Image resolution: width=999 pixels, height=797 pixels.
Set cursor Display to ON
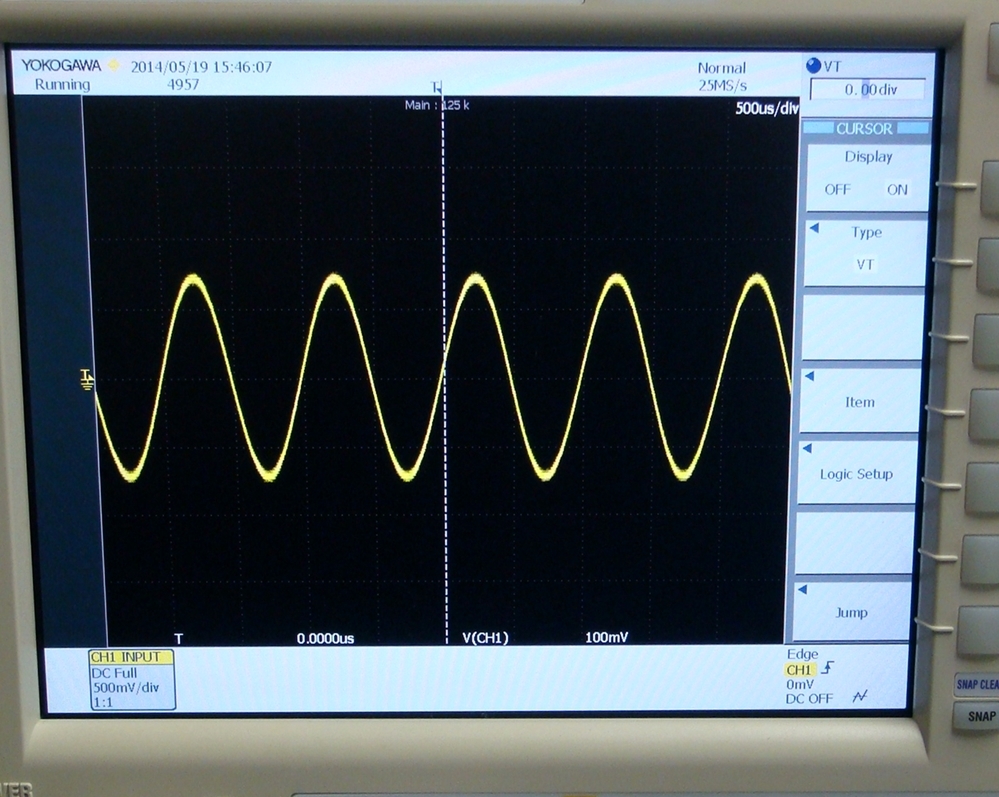[897, 189]
